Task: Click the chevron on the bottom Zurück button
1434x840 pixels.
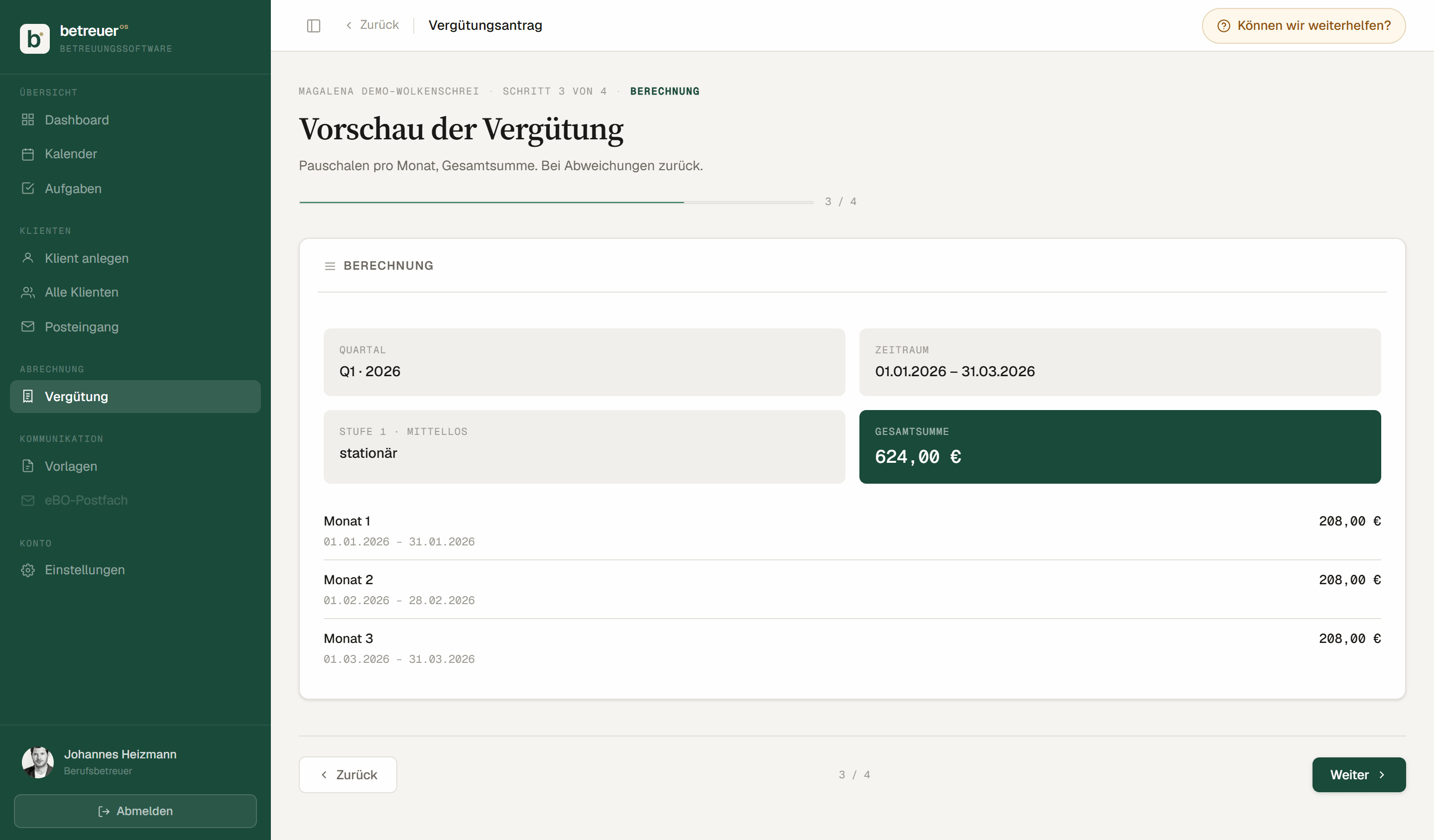Action: [324, 775]
